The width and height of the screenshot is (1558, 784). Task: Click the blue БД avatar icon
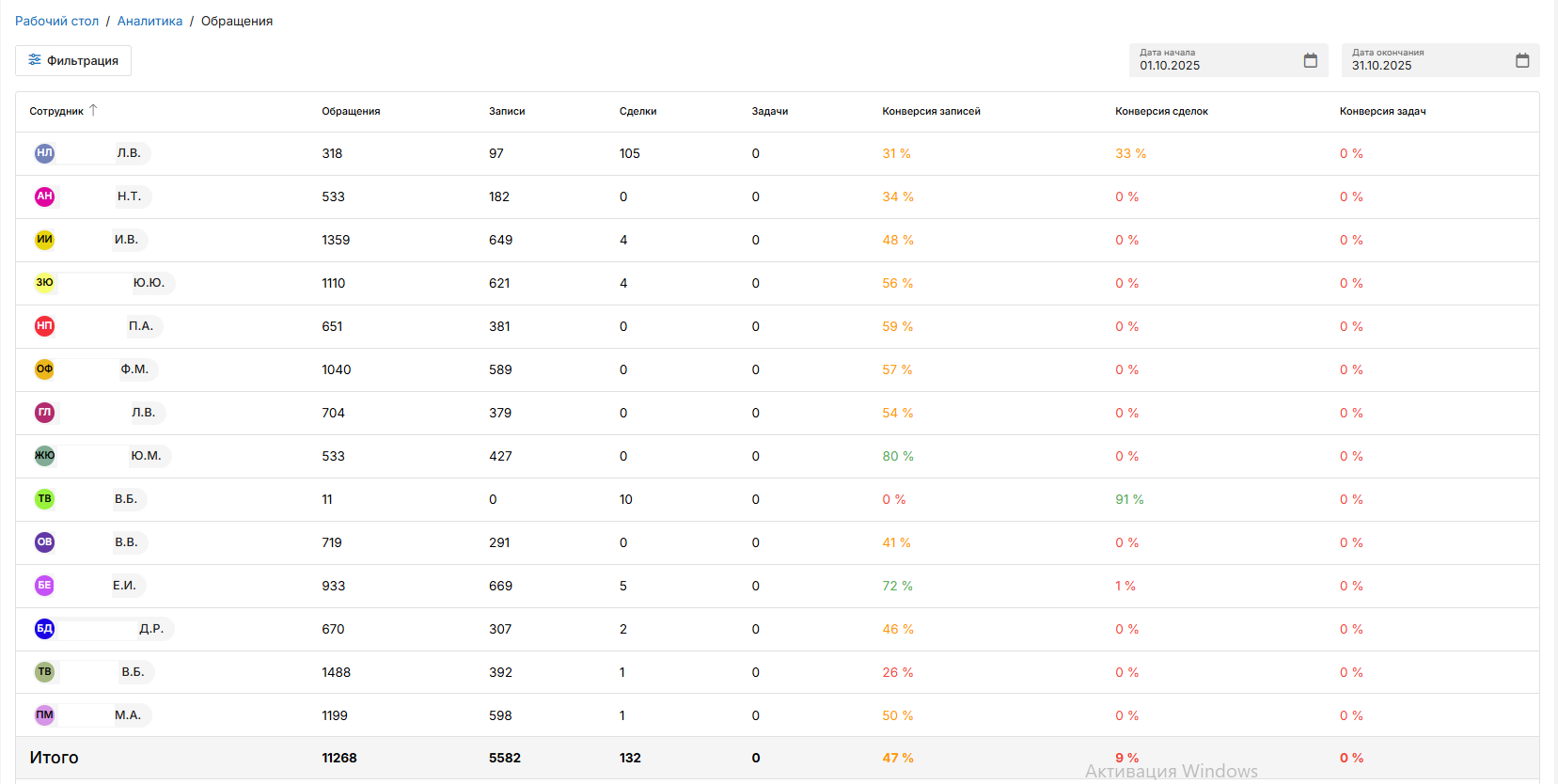click(44, 629)
